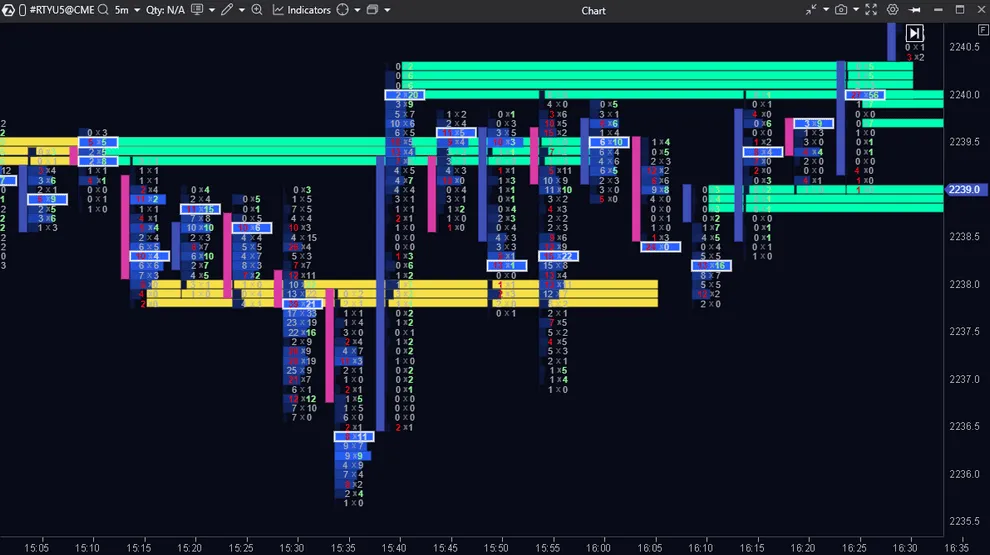Expand the screenshot options dropdown arrow
The image size is (990, 555).
coord(854,10)
